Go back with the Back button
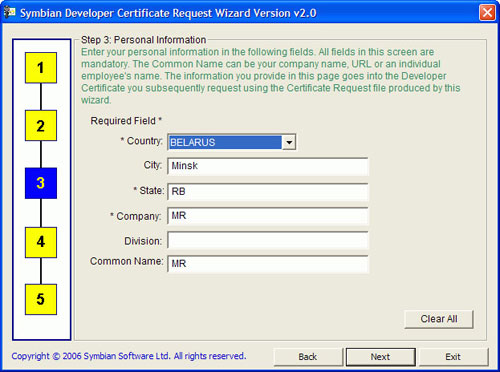500x372 pixels. 308,357
